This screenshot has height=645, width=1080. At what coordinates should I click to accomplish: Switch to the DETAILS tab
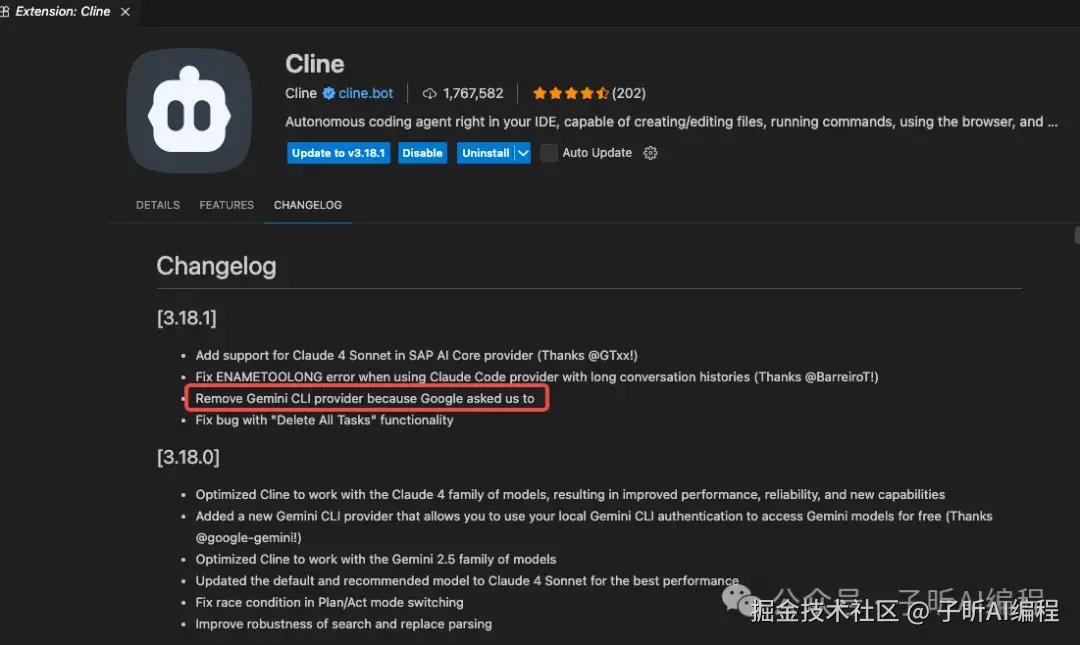(158, 205)
